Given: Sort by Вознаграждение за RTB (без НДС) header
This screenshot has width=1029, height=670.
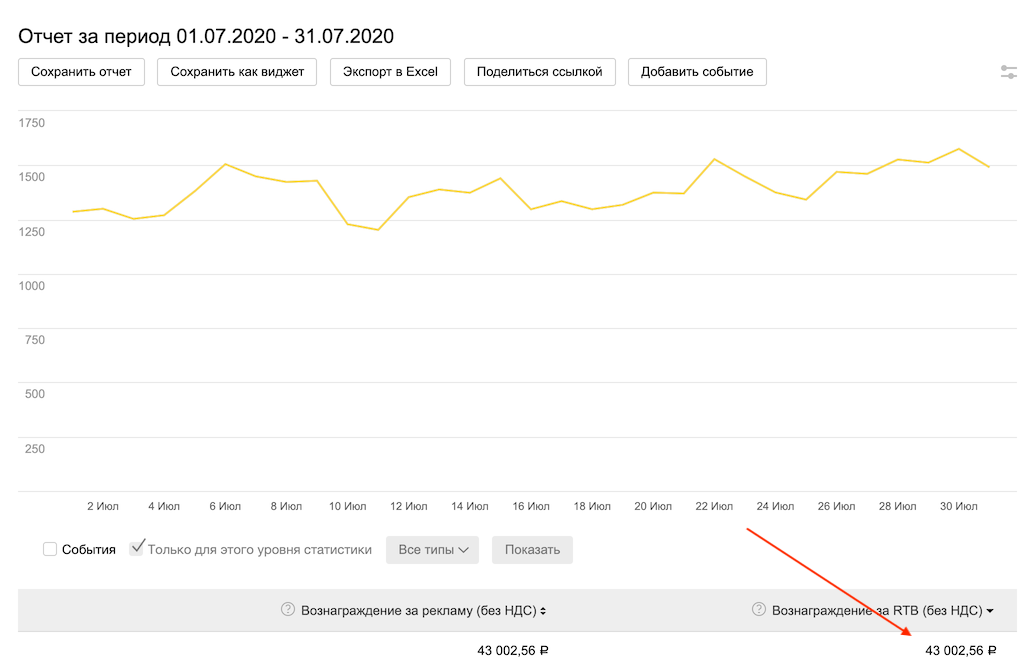Looking at the screenshot, I should (x=877, y=610).
